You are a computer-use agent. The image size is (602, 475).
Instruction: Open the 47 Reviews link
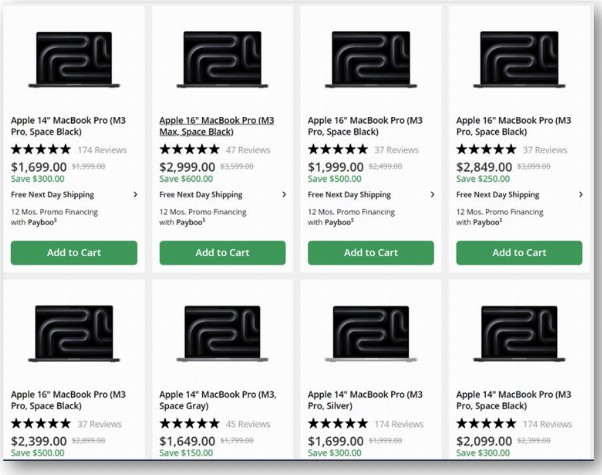(x=248, y=150)
